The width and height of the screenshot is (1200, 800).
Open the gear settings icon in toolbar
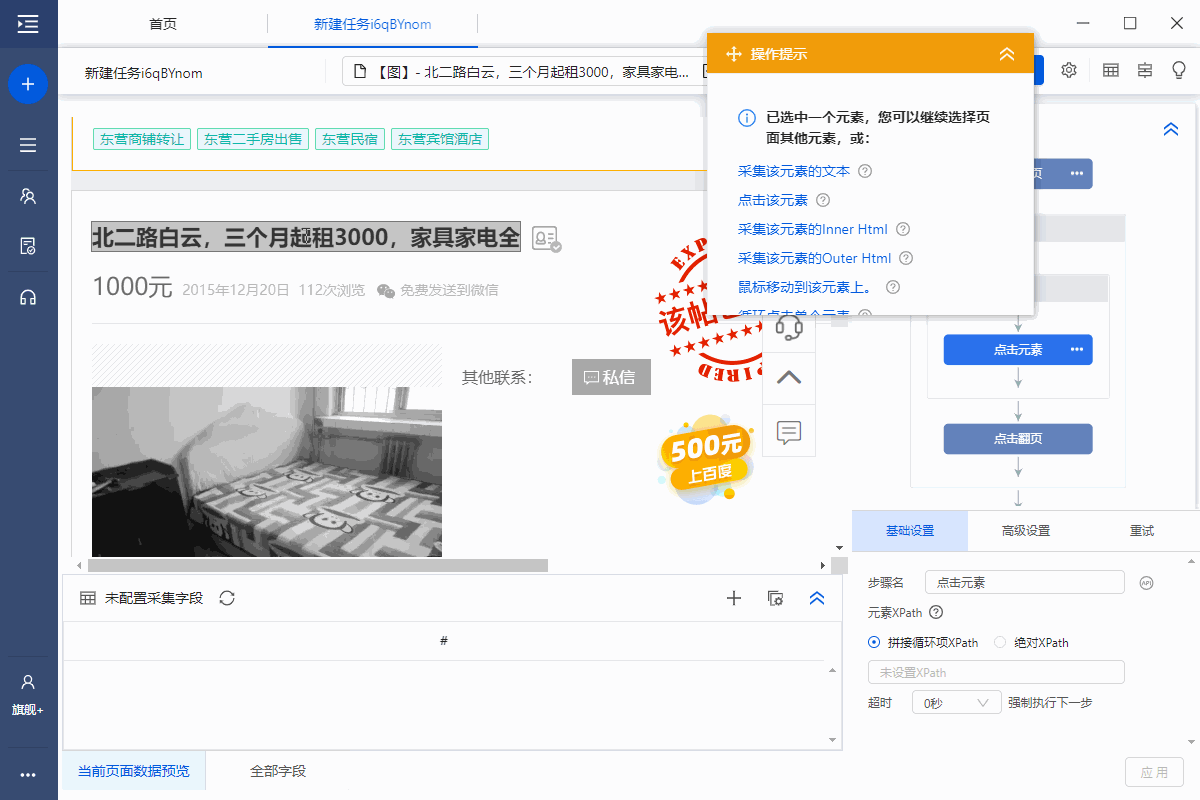(x=1069, y=70)
